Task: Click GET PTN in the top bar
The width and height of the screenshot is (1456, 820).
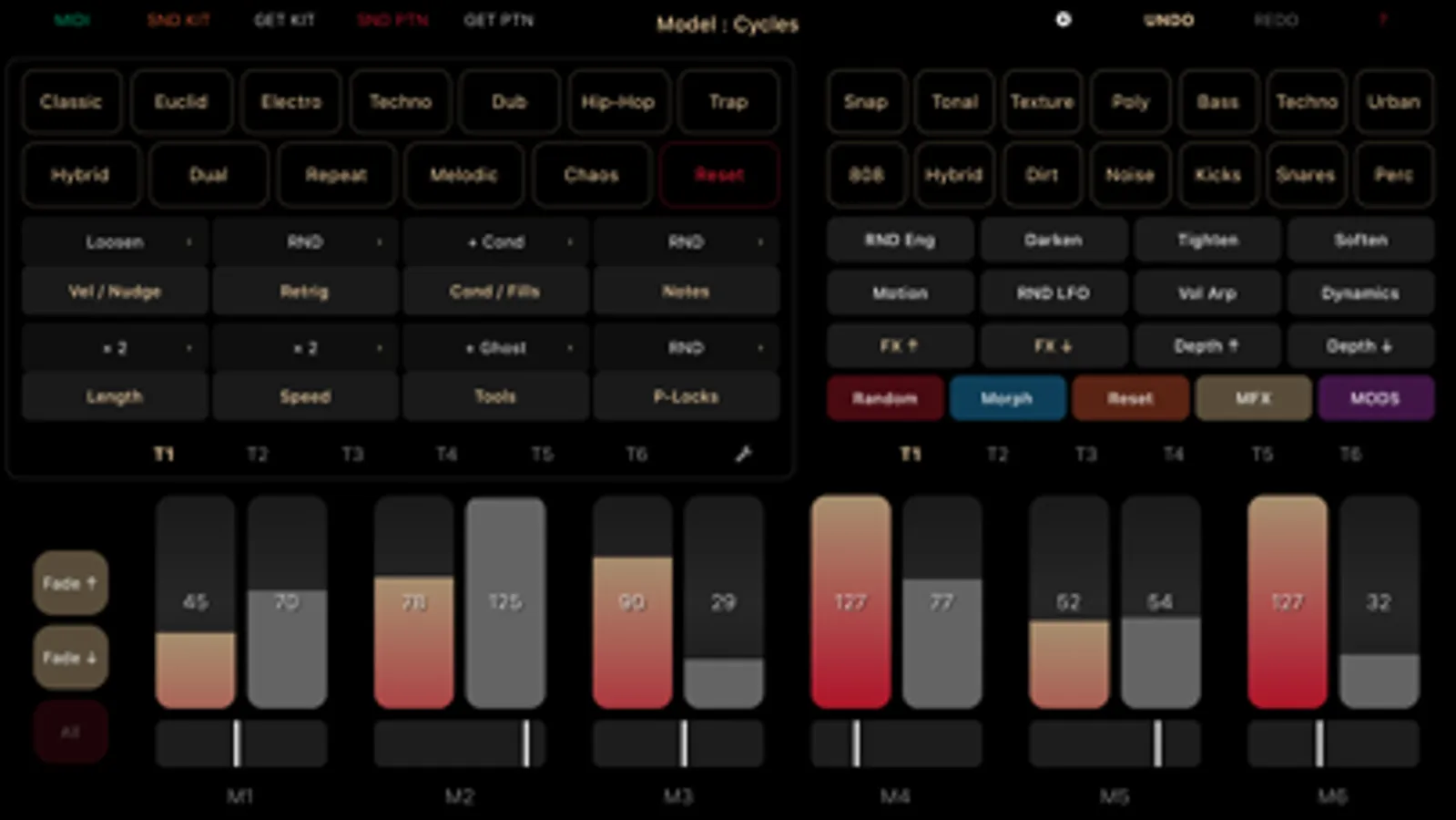Action: pyautogui.click(x=498, y=20)
